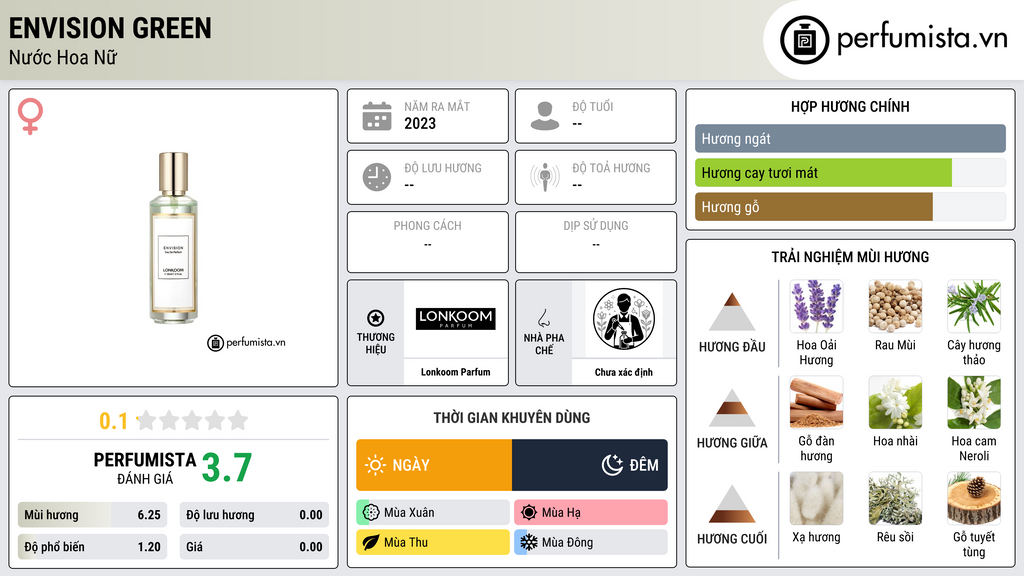This screenshot has height=576, width=1024.
Task: Click the green 3.7 Perfumista score
Action: pyautogui.click(x=227, y=468)
